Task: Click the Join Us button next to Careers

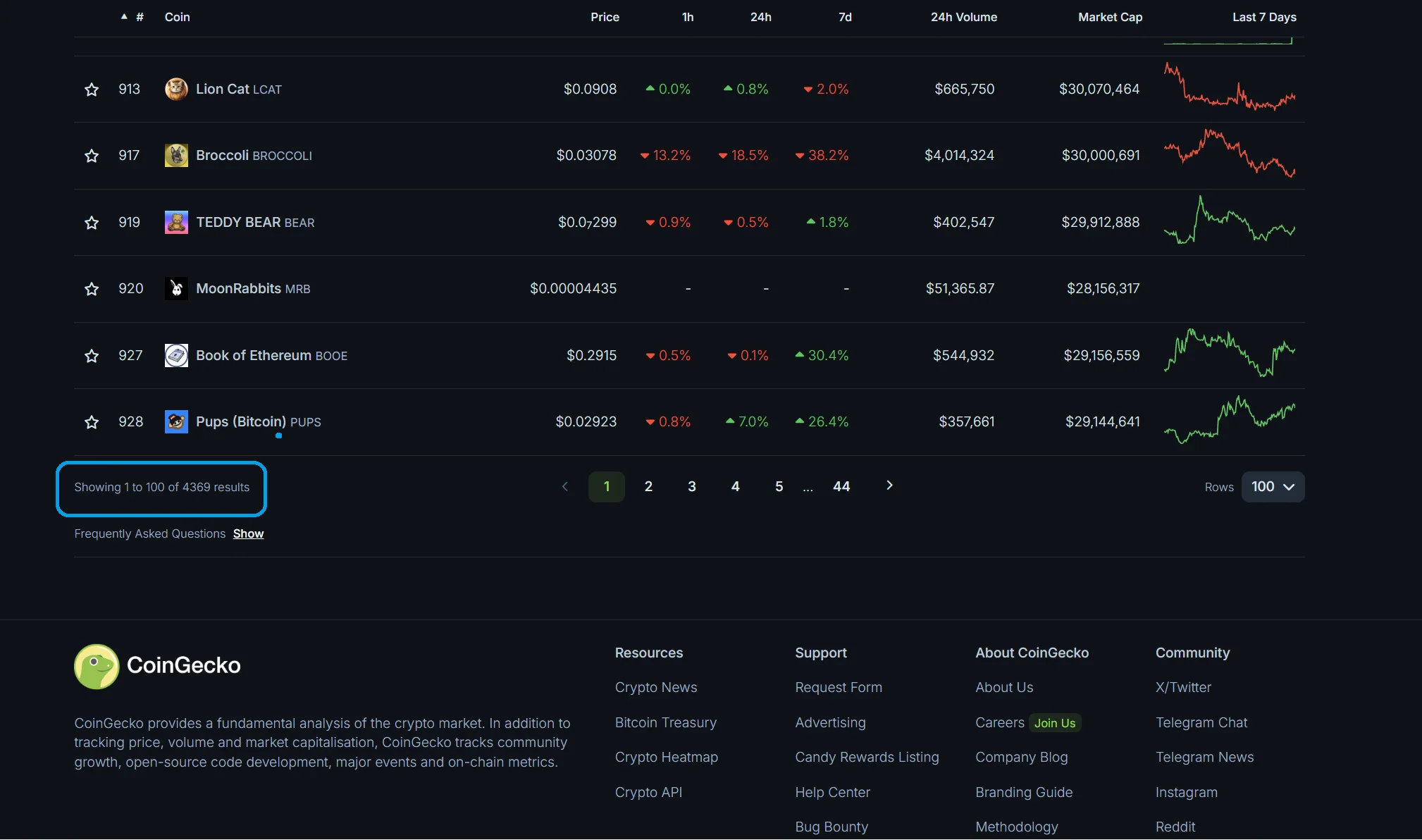Action: [1054, 722]
